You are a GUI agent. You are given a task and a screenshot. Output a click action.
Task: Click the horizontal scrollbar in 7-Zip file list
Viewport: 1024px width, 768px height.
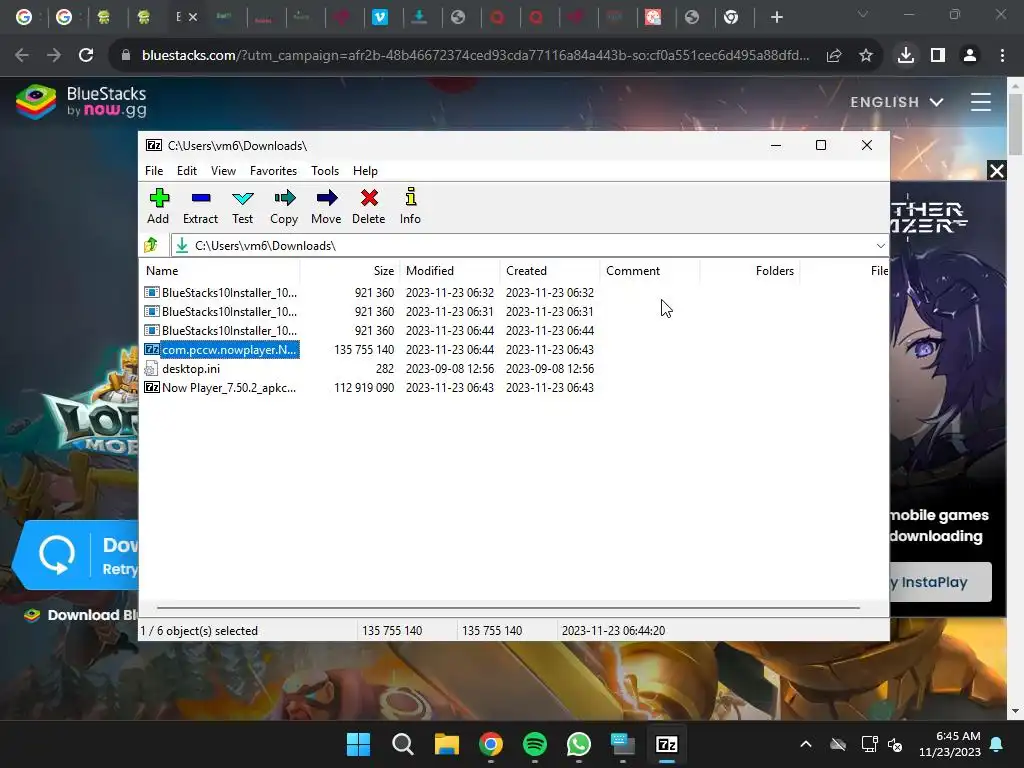508,607
